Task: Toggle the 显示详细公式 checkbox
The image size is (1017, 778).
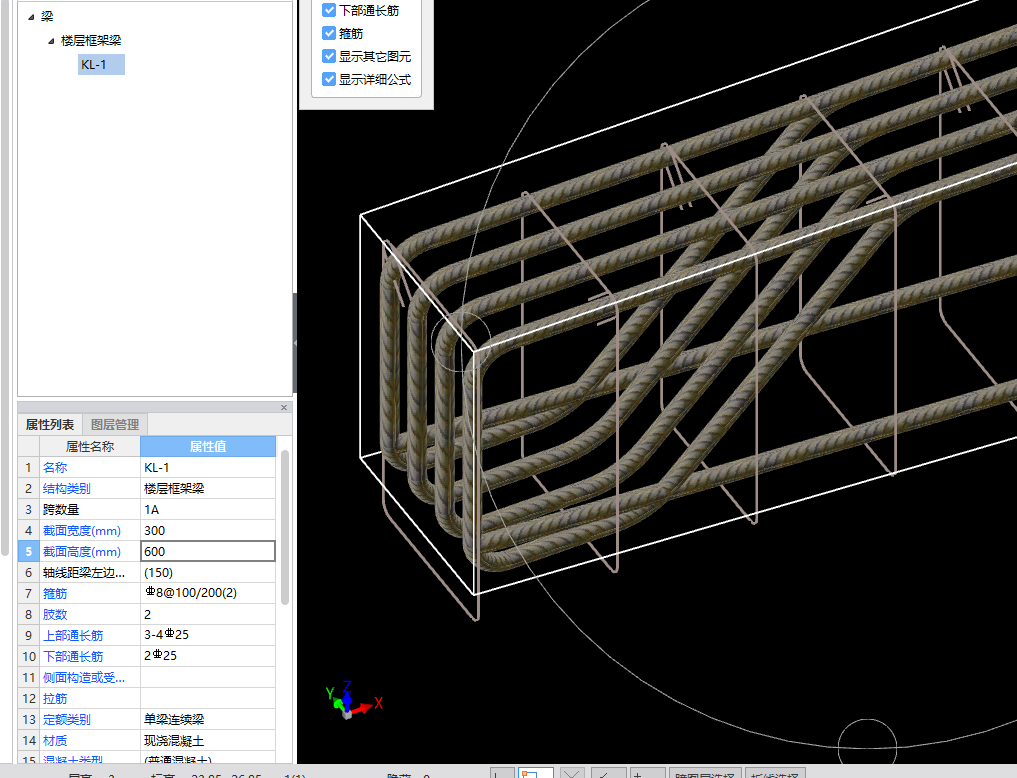Action: [x=329, y=79]
